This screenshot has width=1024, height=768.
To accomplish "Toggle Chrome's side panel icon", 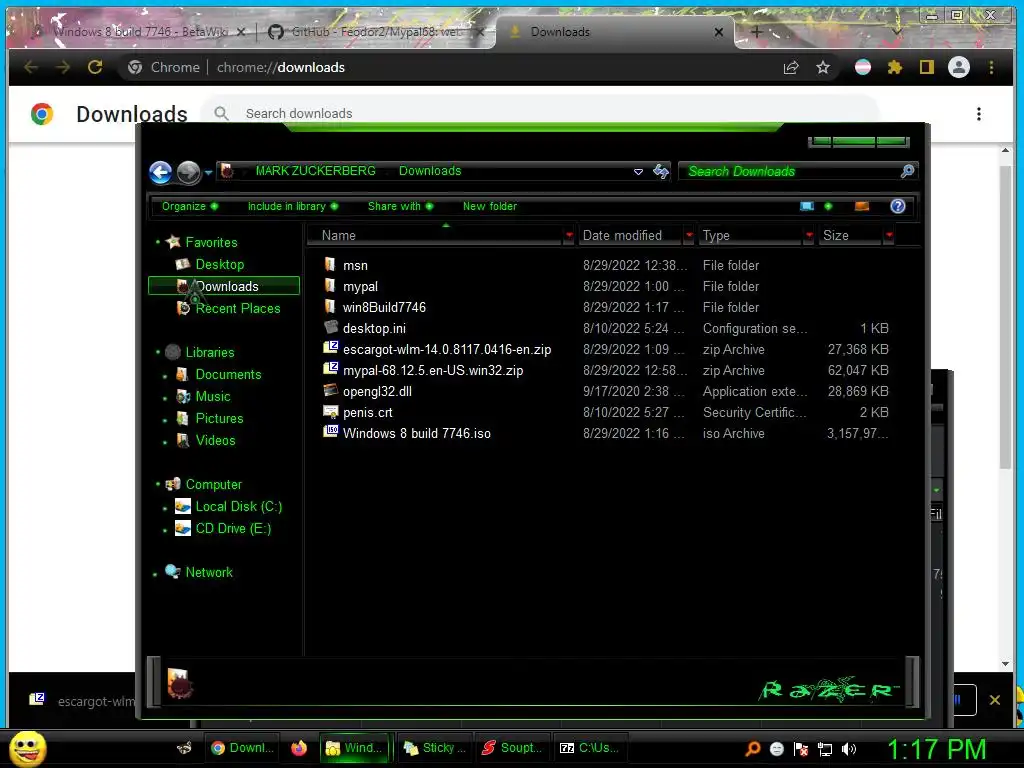I will pyautogui.click(x=927, y=67).
